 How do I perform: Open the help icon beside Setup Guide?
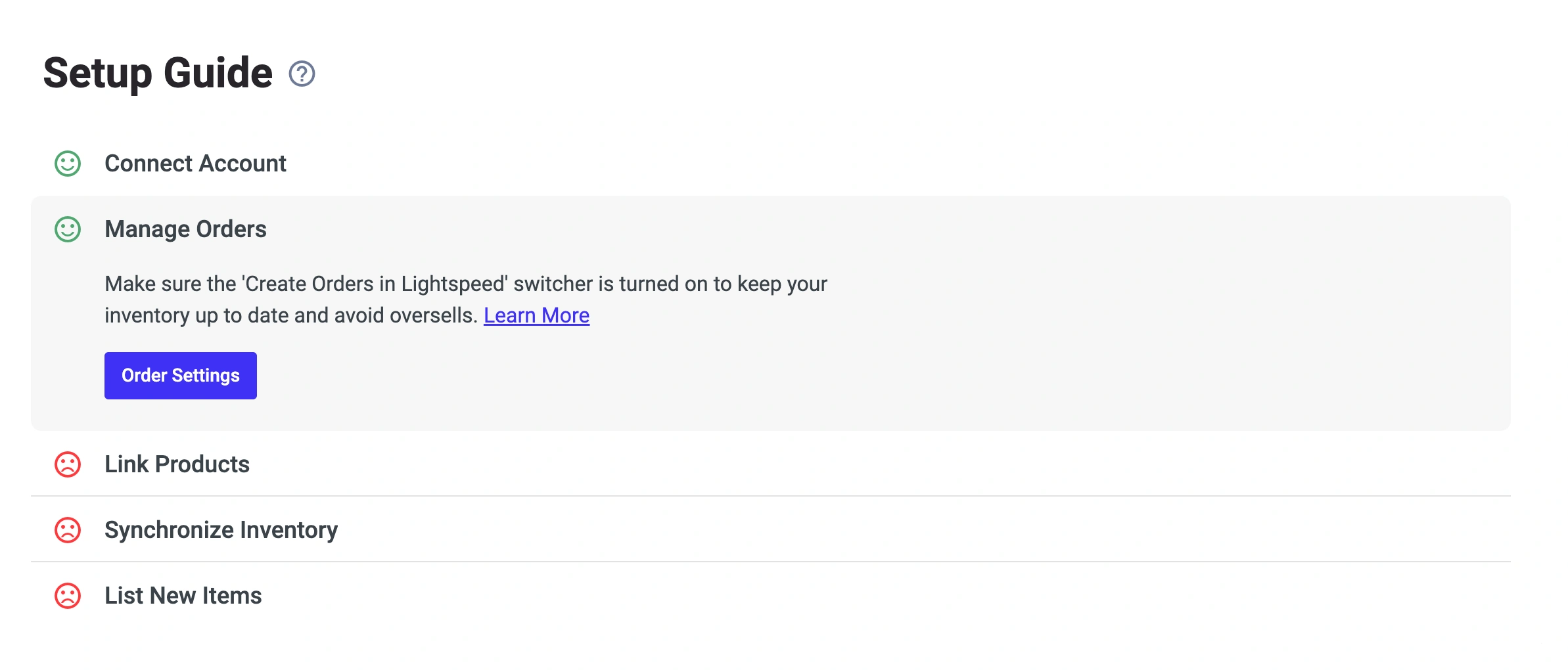click(x=302, y=74)
